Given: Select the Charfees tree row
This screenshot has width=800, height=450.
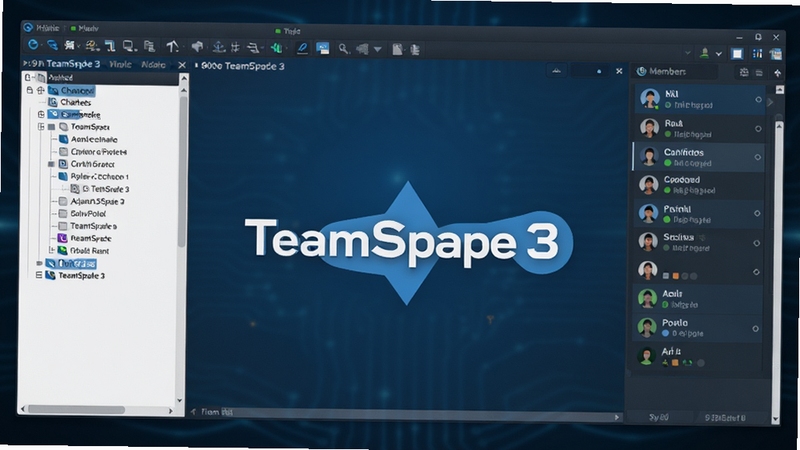Looking at the screenshot, I should point(76,102).
